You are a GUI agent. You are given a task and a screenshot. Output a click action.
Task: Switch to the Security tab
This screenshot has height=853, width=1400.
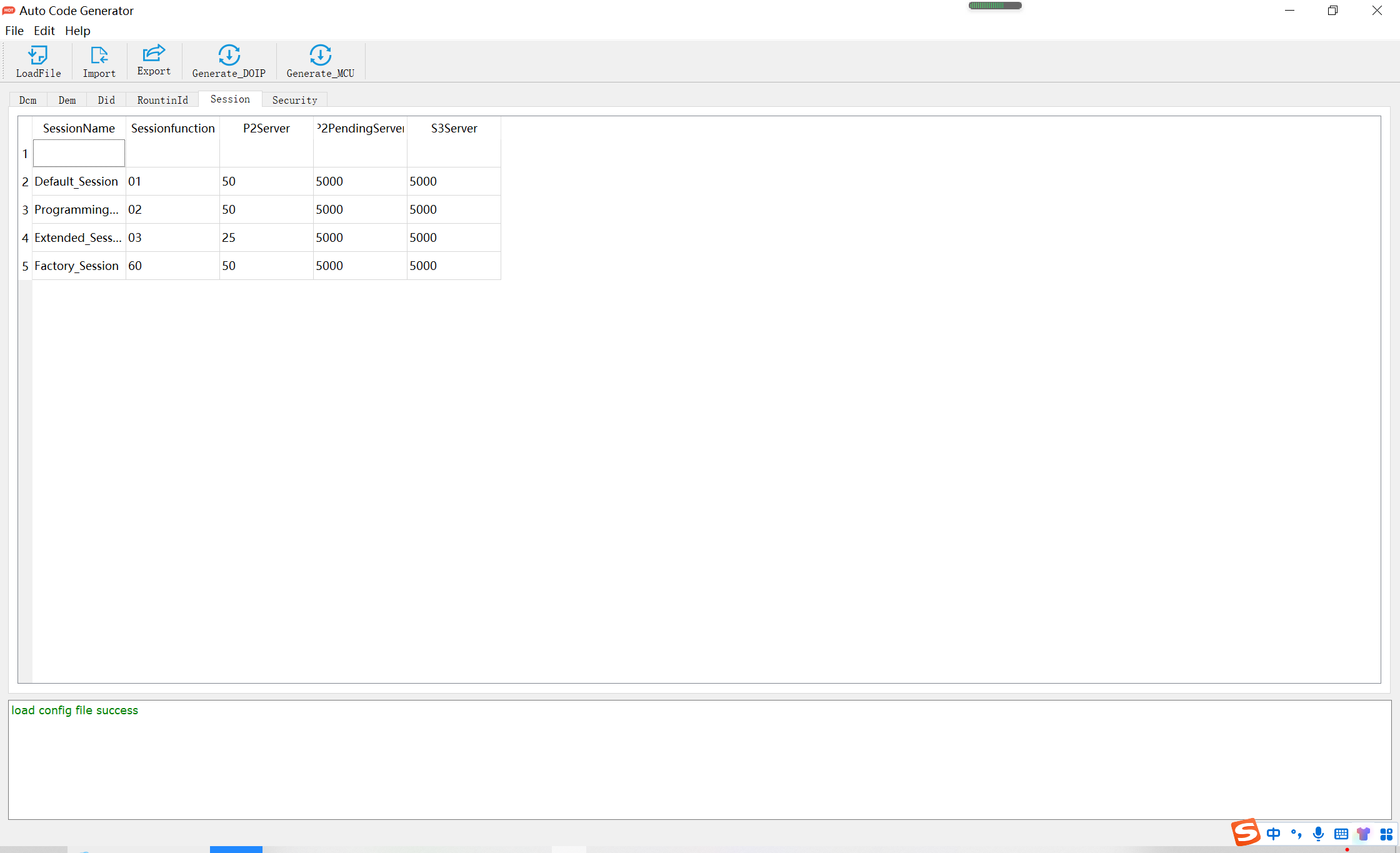(295, 99)
